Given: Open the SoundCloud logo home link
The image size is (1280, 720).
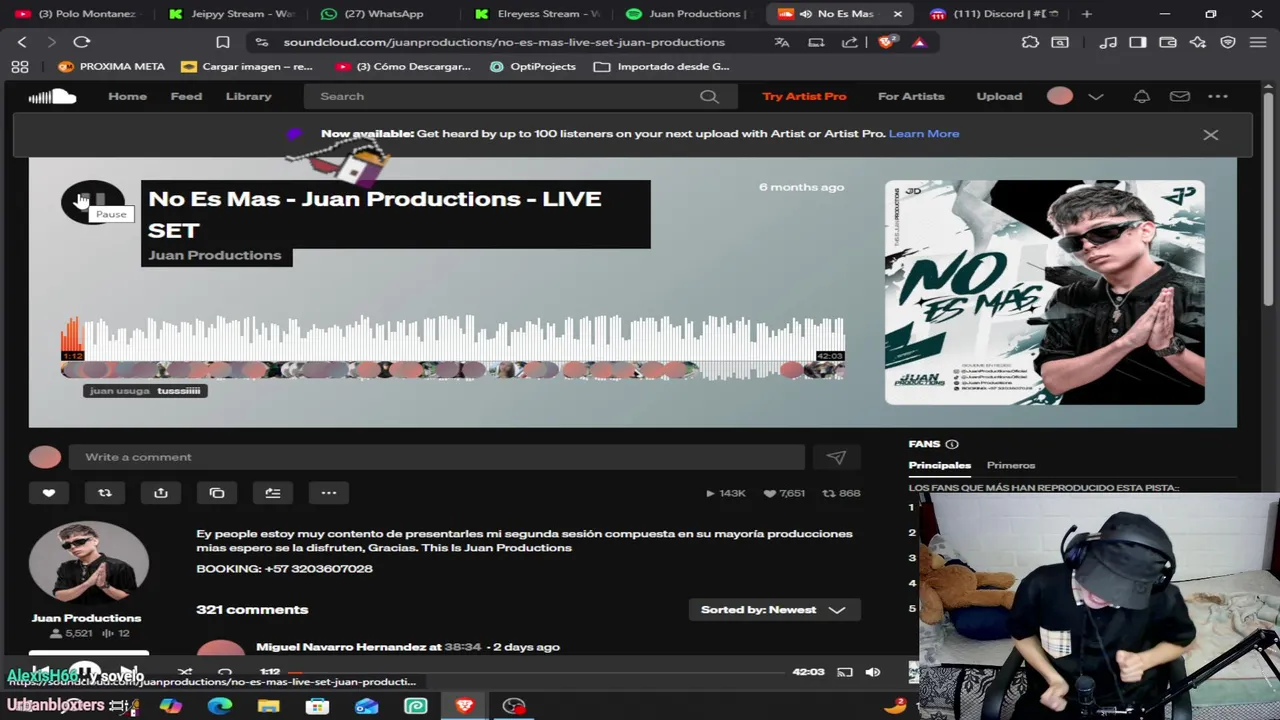Looking at the screenshot, I should pyautogui.click(x=52, y=96).
